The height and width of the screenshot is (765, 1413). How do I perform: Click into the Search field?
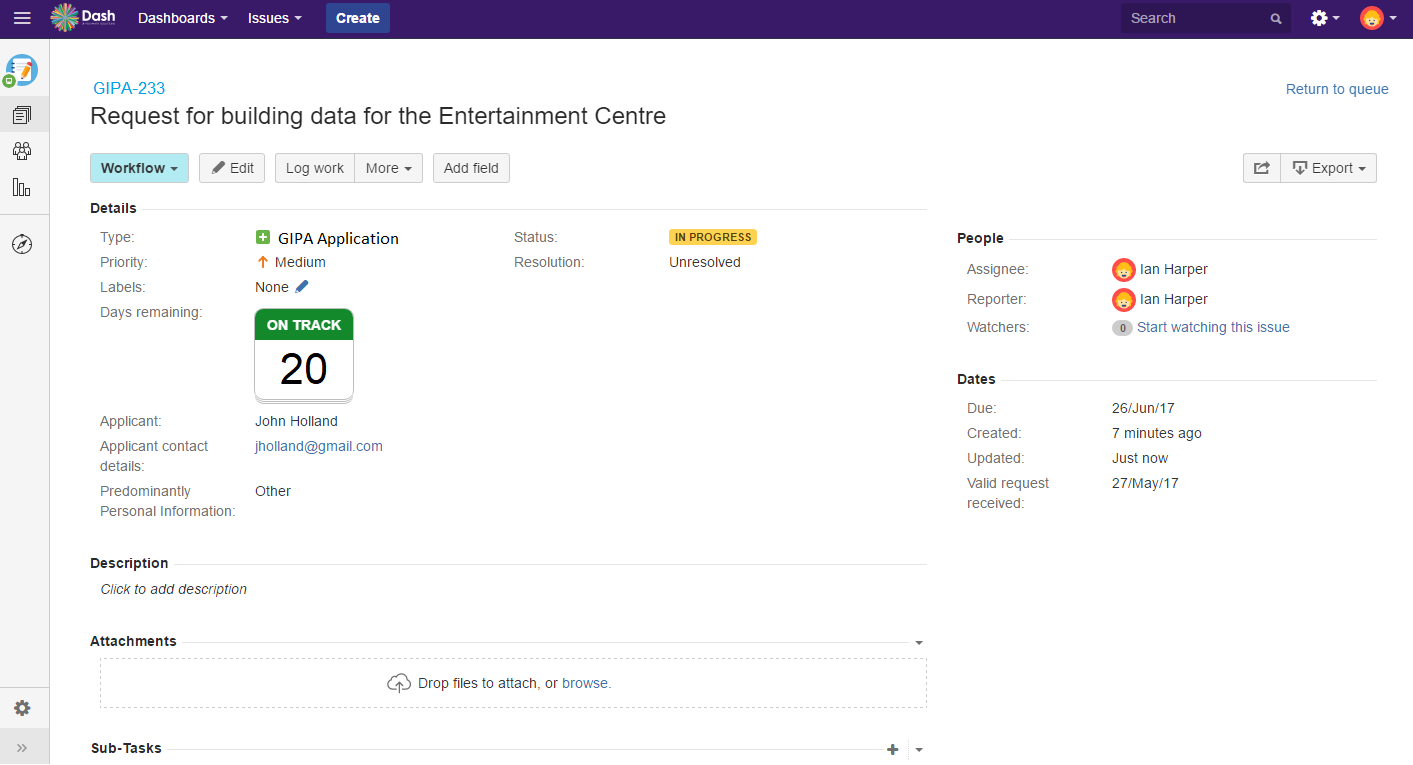pyautogui.click(x=1195, y=18)
